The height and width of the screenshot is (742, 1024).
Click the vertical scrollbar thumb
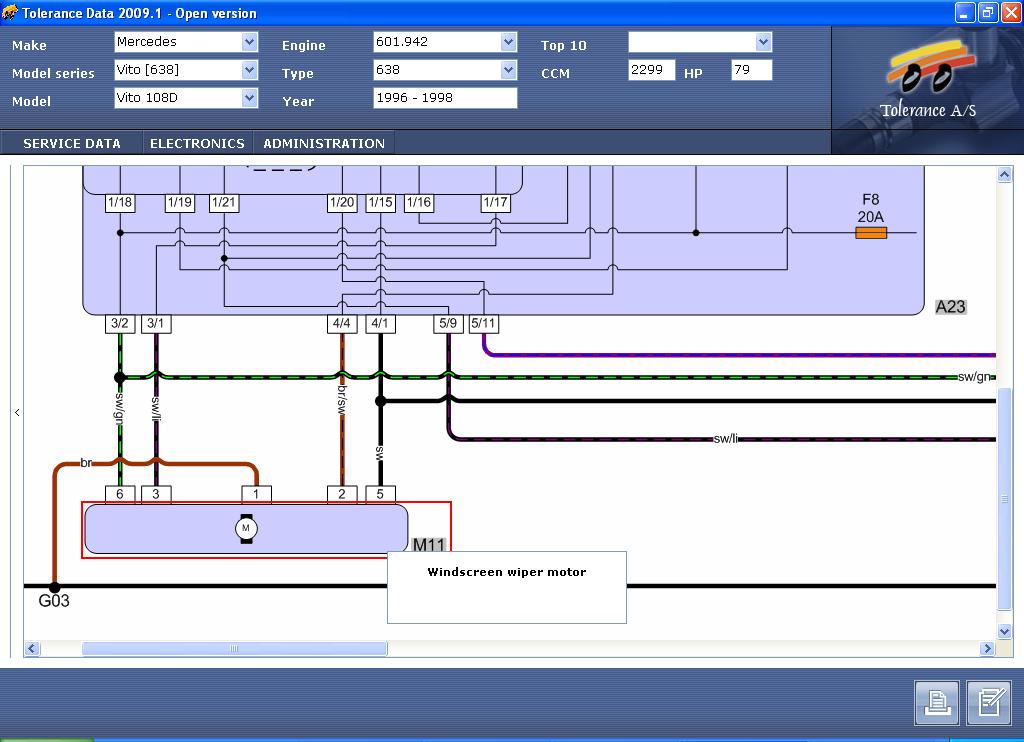pyautogui.click(x=1004, y=499)
